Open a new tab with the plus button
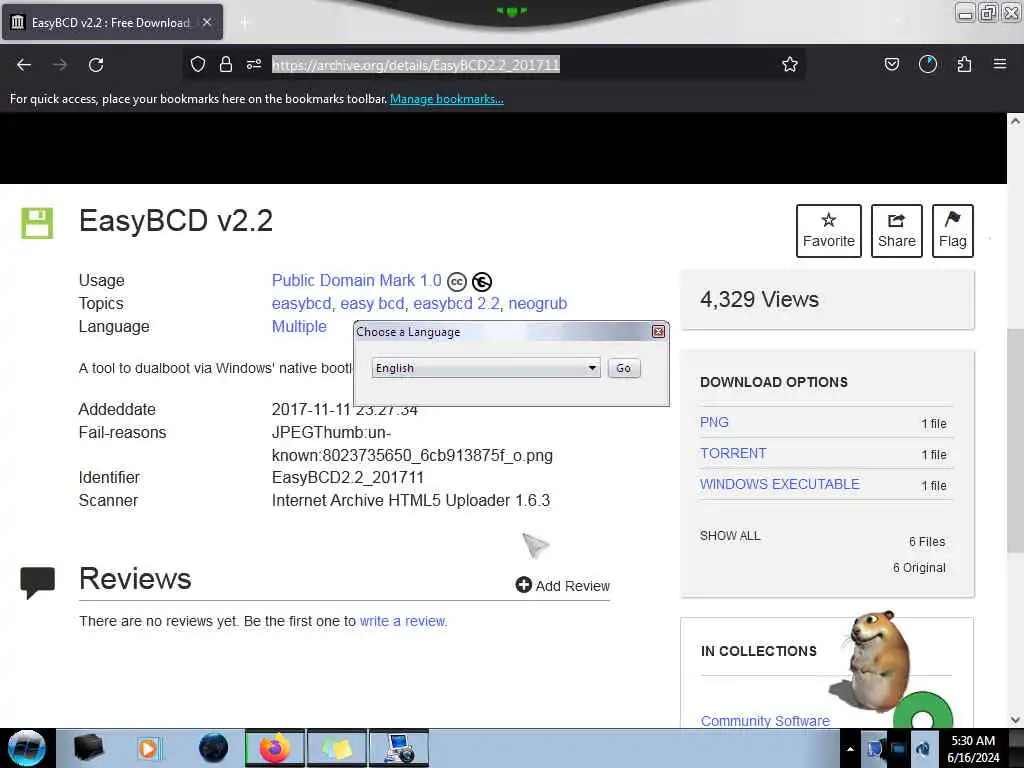Screen dimensions: 1024x768 [x=245, y=23]
